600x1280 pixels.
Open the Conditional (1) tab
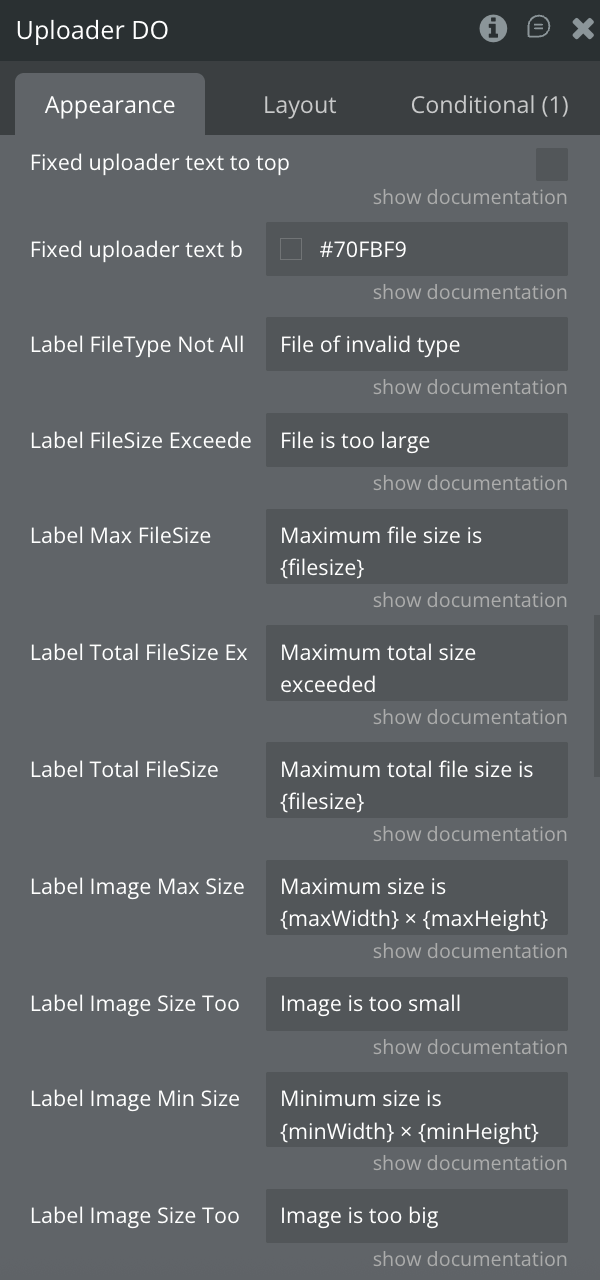(x=489, y=105)
